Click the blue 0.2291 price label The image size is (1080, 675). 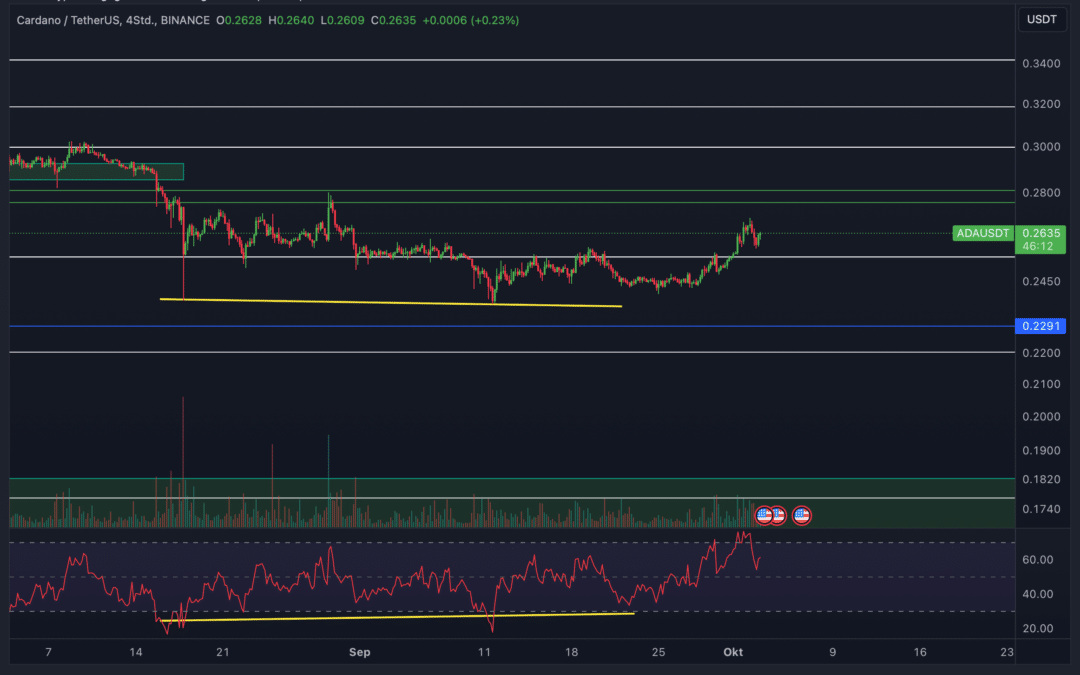point(1041,326)
